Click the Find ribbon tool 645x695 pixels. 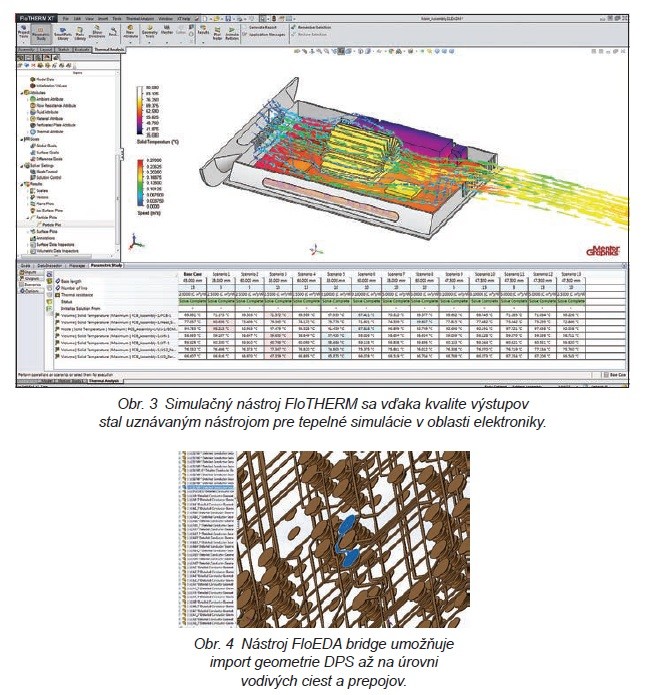point(113,31)
